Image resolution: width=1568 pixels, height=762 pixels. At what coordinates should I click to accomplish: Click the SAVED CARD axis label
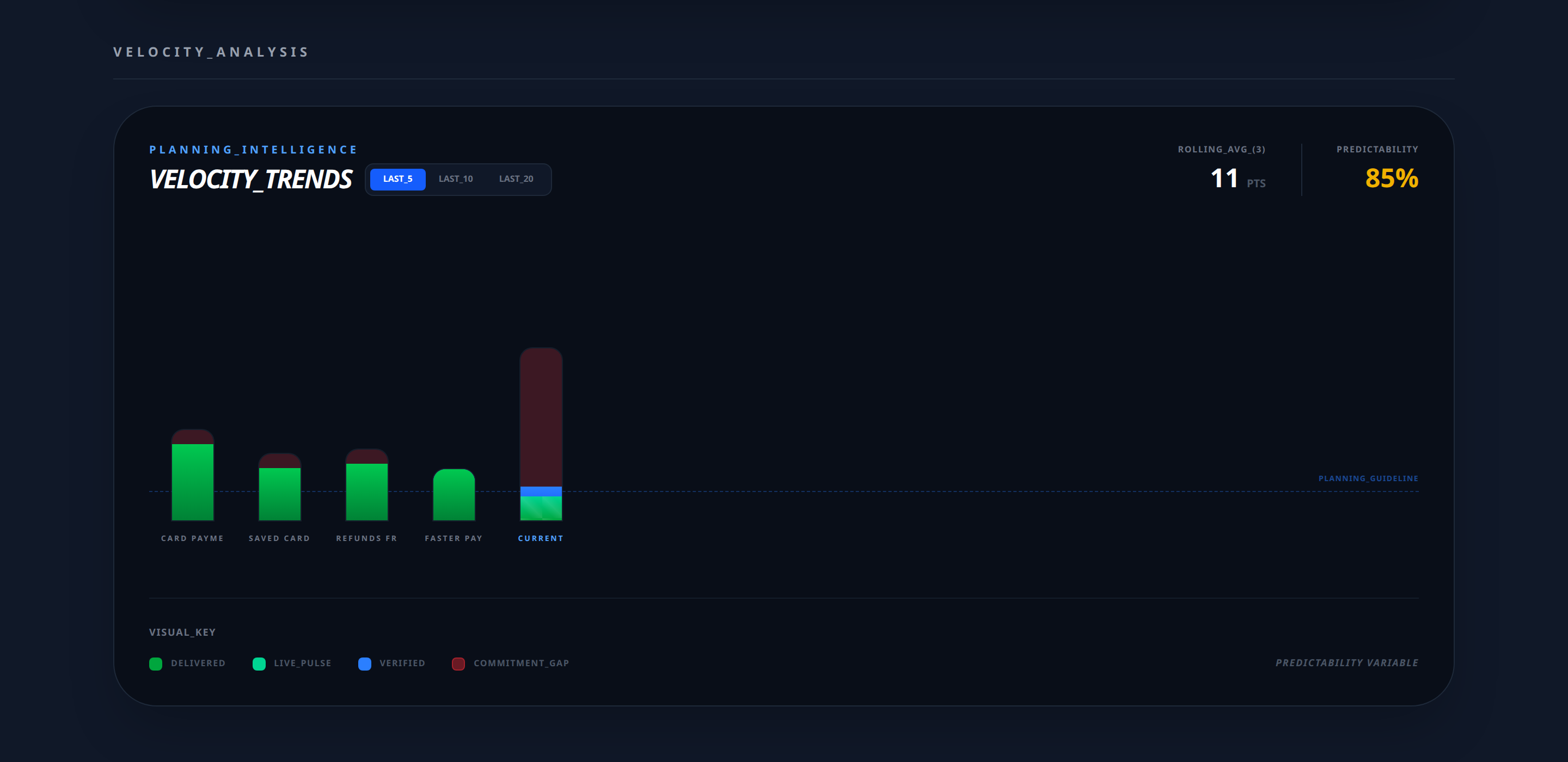click(x=279, y=539)
